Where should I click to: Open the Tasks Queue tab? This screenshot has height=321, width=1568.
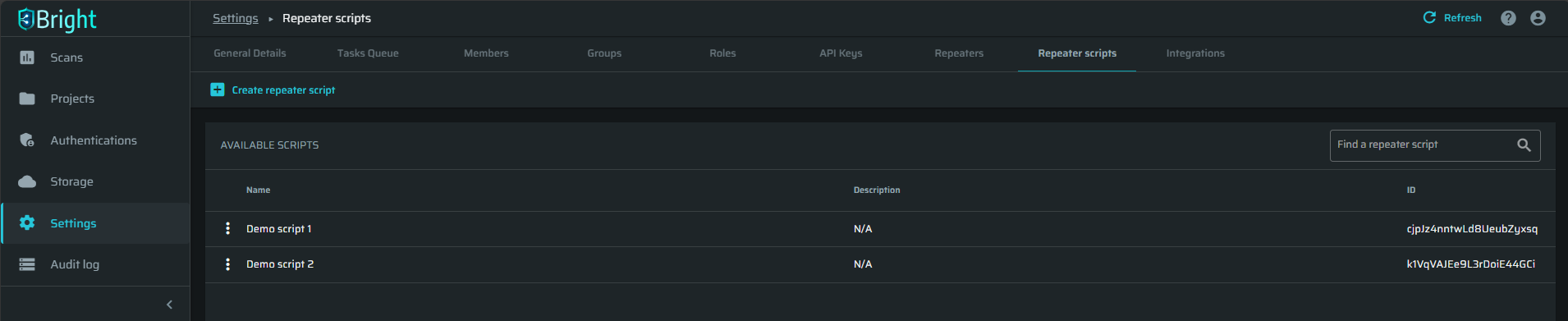[368, 53]
